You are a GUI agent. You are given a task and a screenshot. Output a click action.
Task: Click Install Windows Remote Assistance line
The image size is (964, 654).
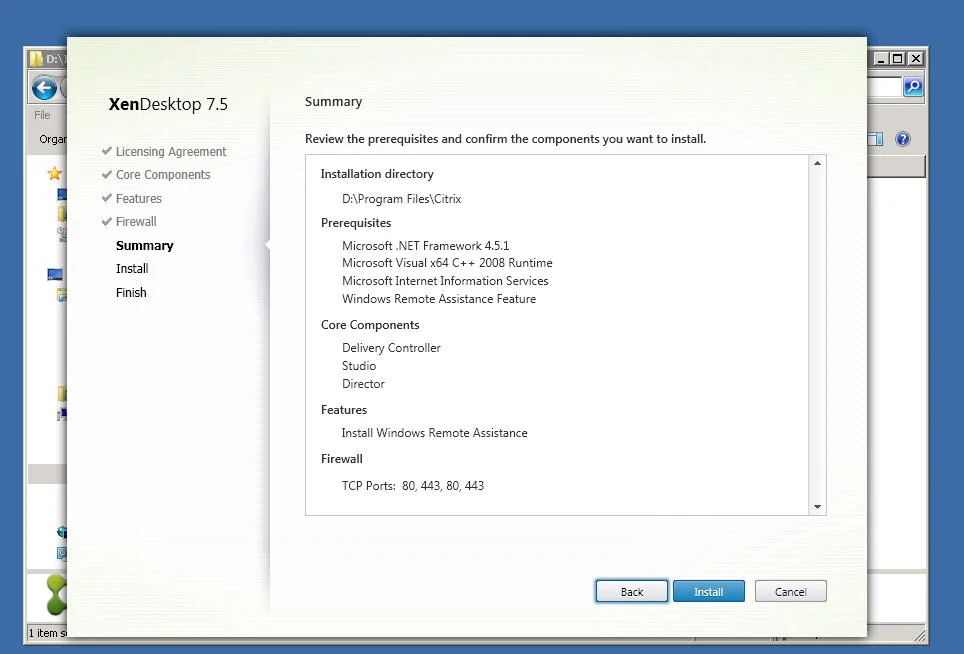pos(434,433)
